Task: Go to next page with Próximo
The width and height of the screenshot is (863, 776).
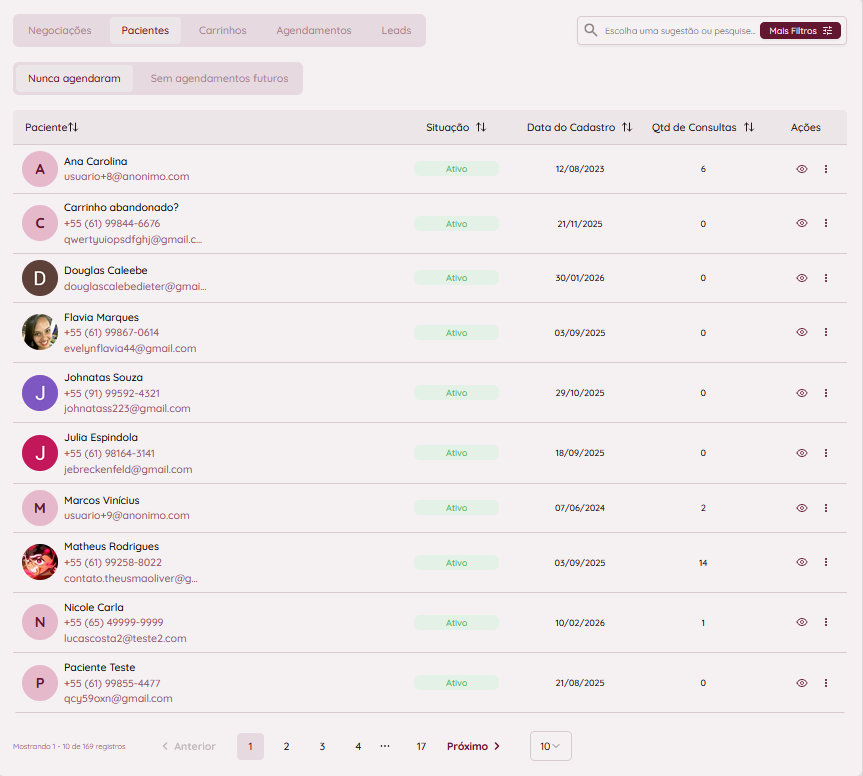Action: tap(473, 746)
